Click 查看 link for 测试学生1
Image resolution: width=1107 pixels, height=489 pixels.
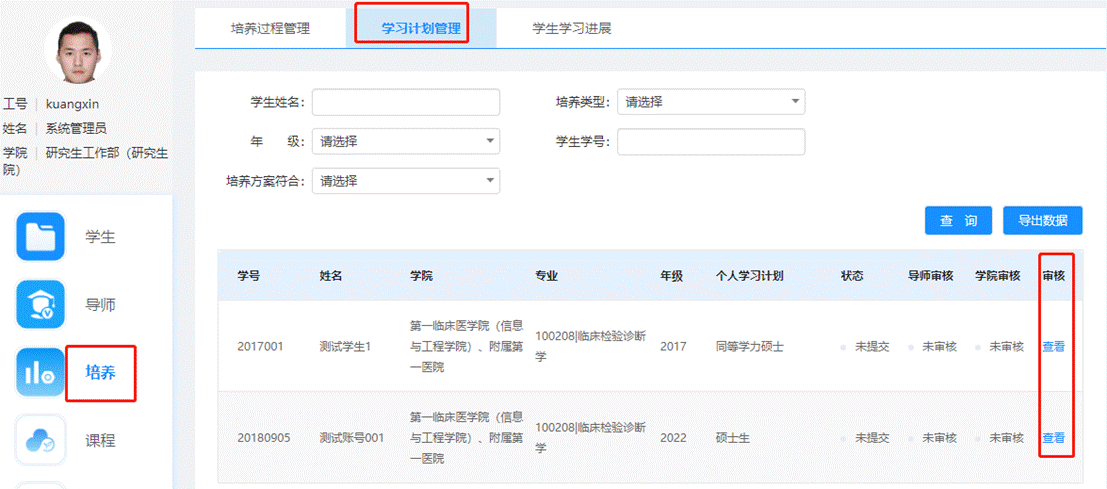[x=1053, y=347]
